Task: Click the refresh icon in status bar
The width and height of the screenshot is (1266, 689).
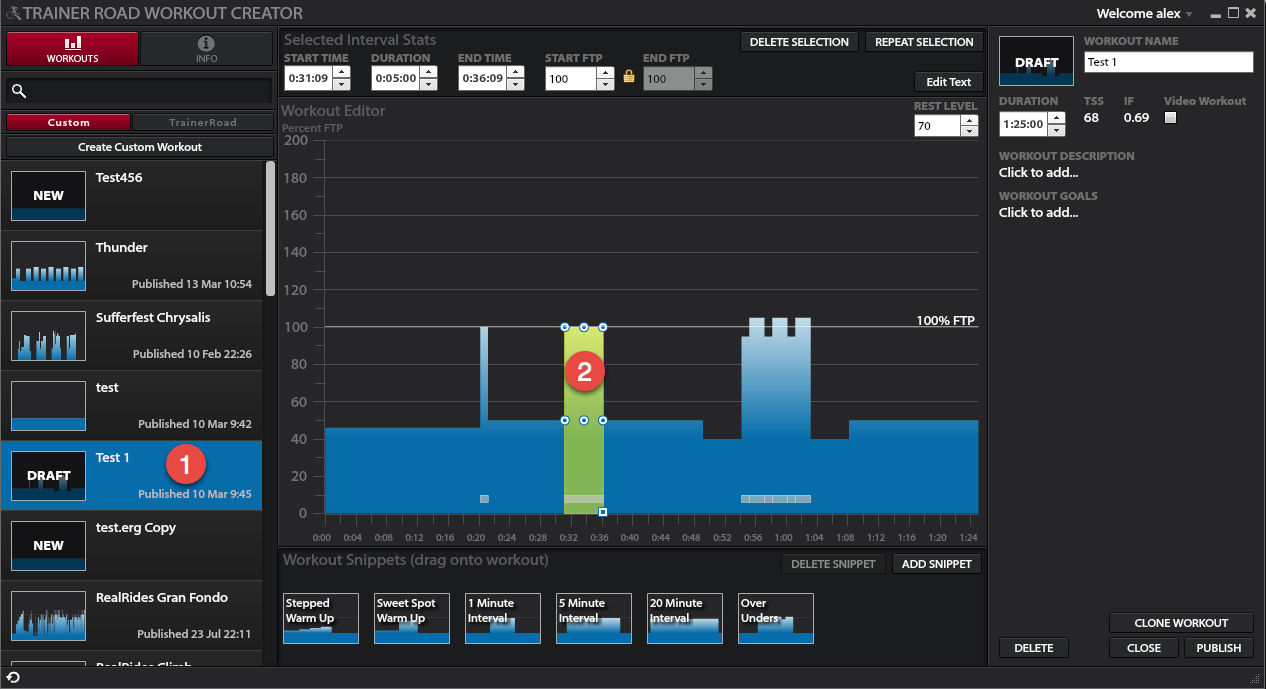Action: 14,678
